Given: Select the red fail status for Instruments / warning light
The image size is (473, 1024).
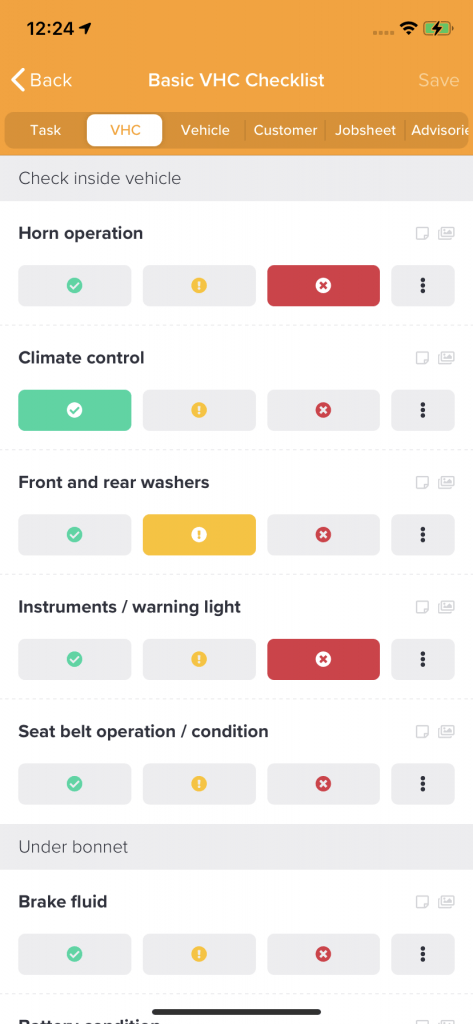Looking at the screenshot, I should point(323,660).
